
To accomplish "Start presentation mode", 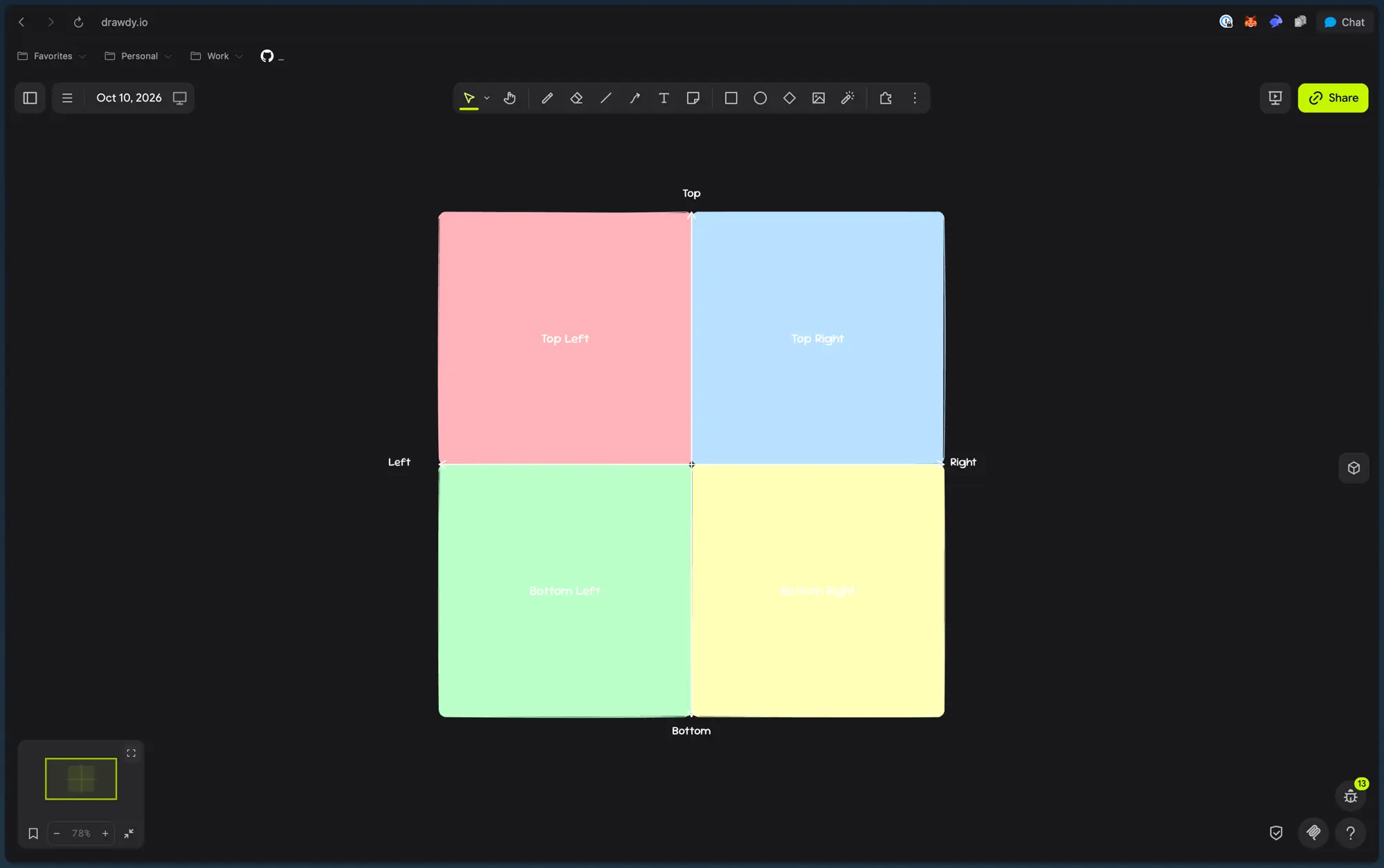I will tap(1275, 98).
